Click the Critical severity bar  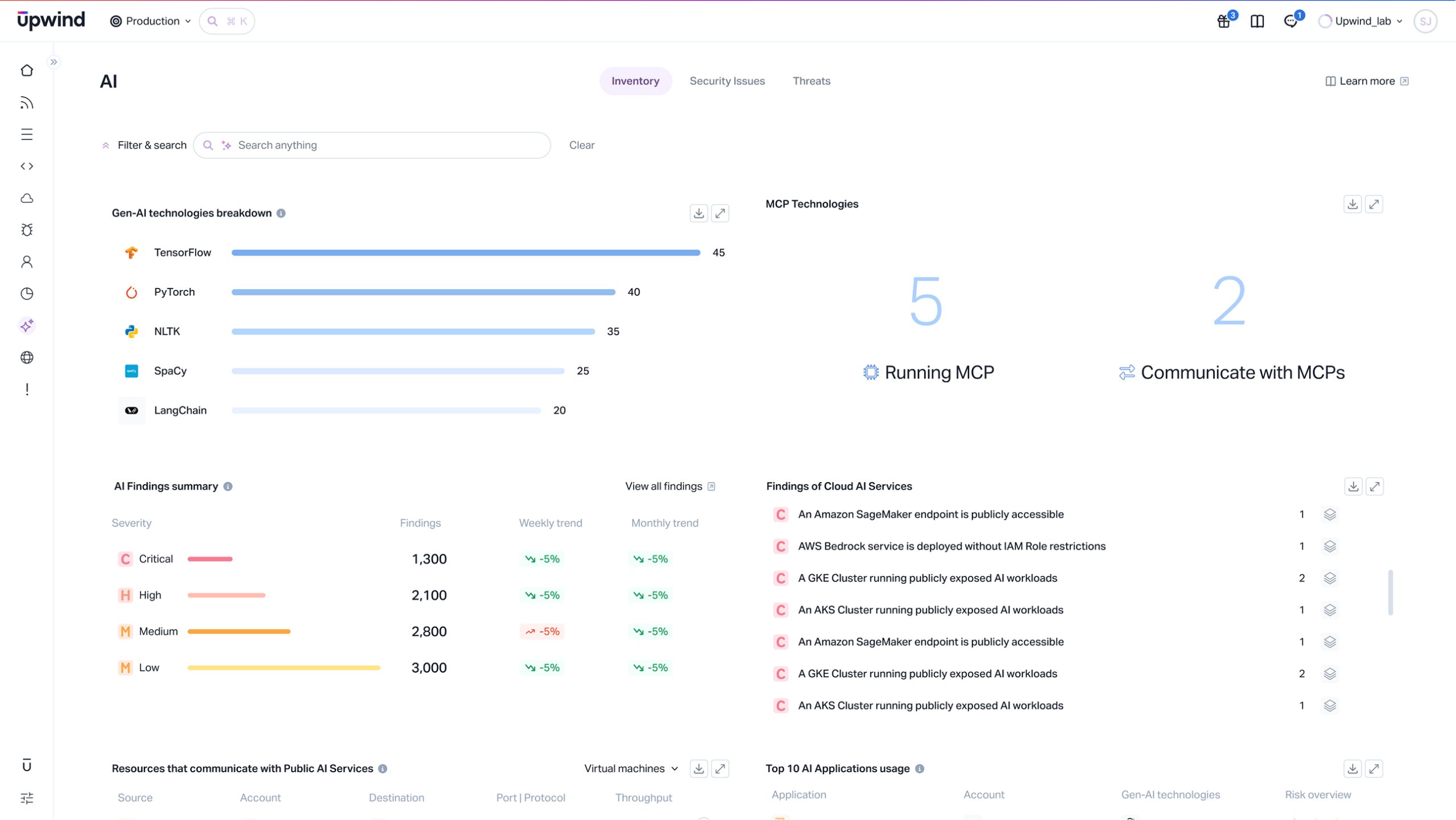coord(210,559)
